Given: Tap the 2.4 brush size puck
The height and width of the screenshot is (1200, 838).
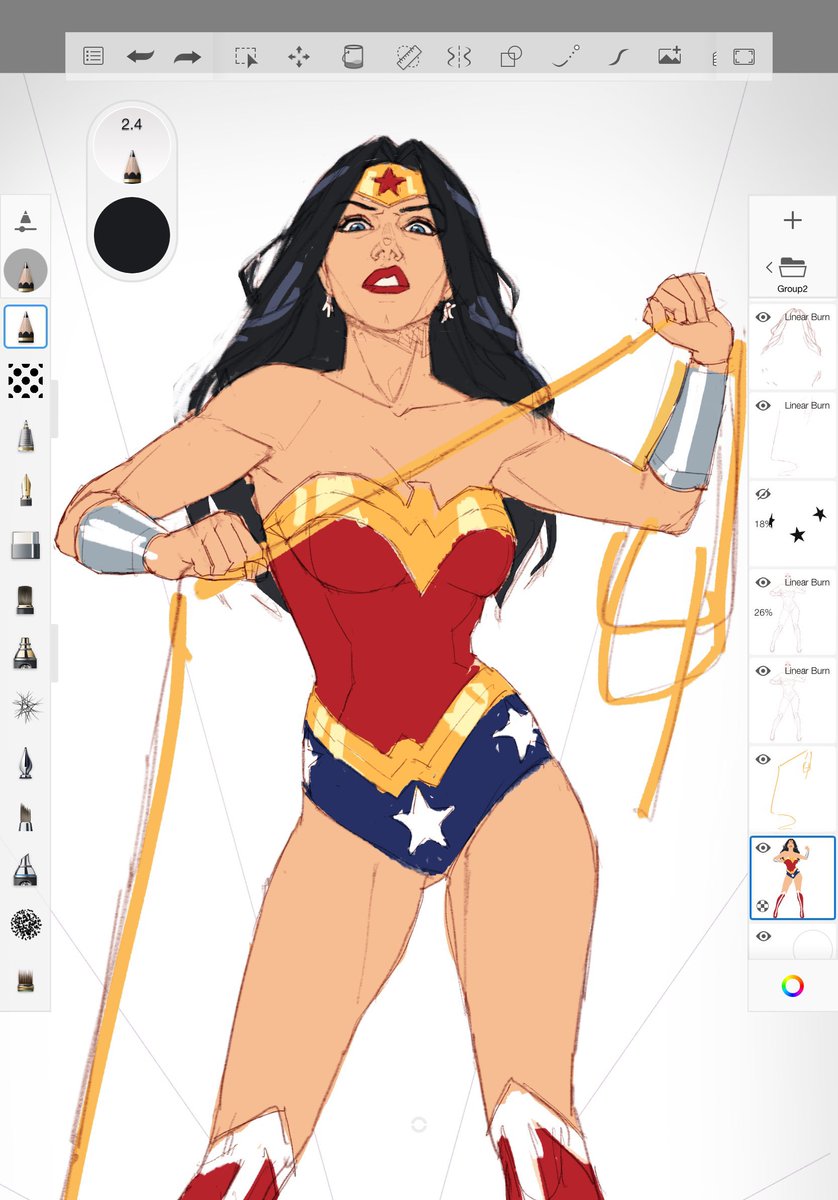Looking at the screenshot, I should (x=132, y=145).
